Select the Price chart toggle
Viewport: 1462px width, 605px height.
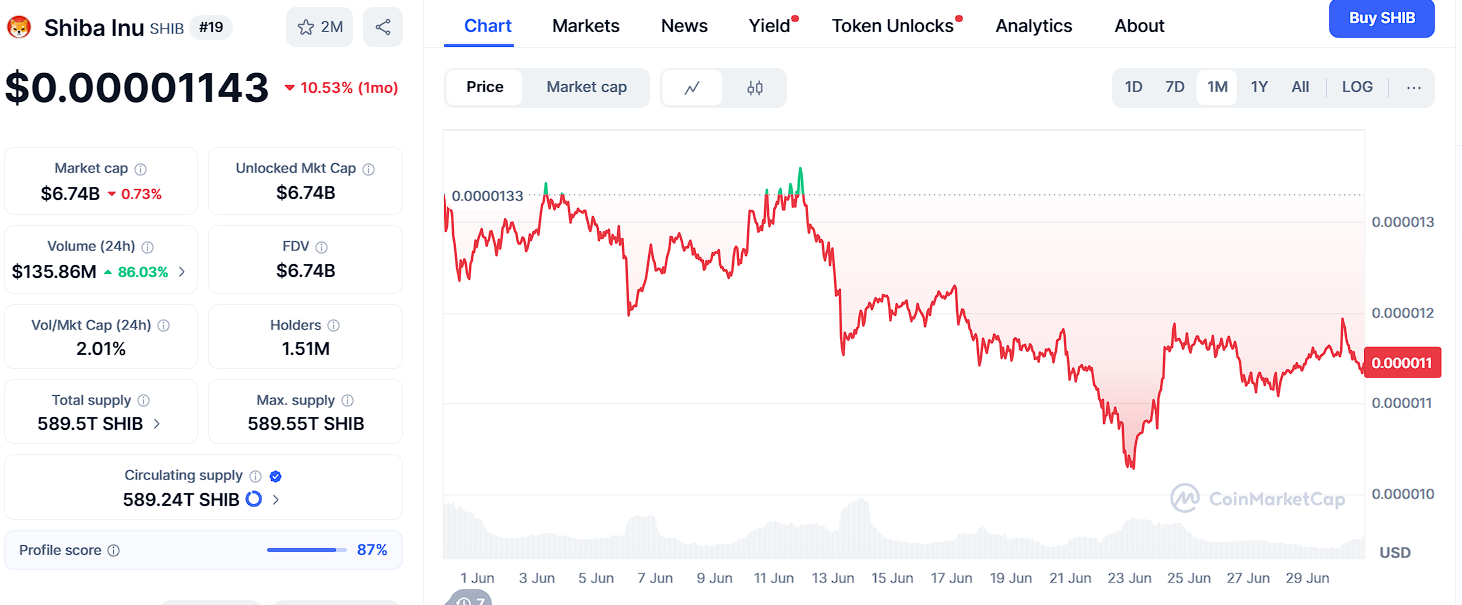pyautogui.click(x=485, y=87)
